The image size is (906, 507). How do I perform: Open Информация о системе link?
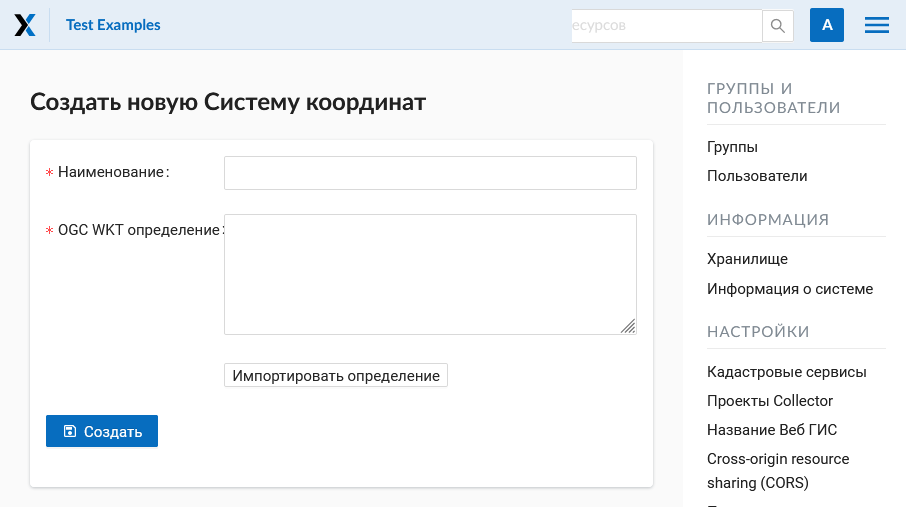pyautogui.click(x=790, y=288)
